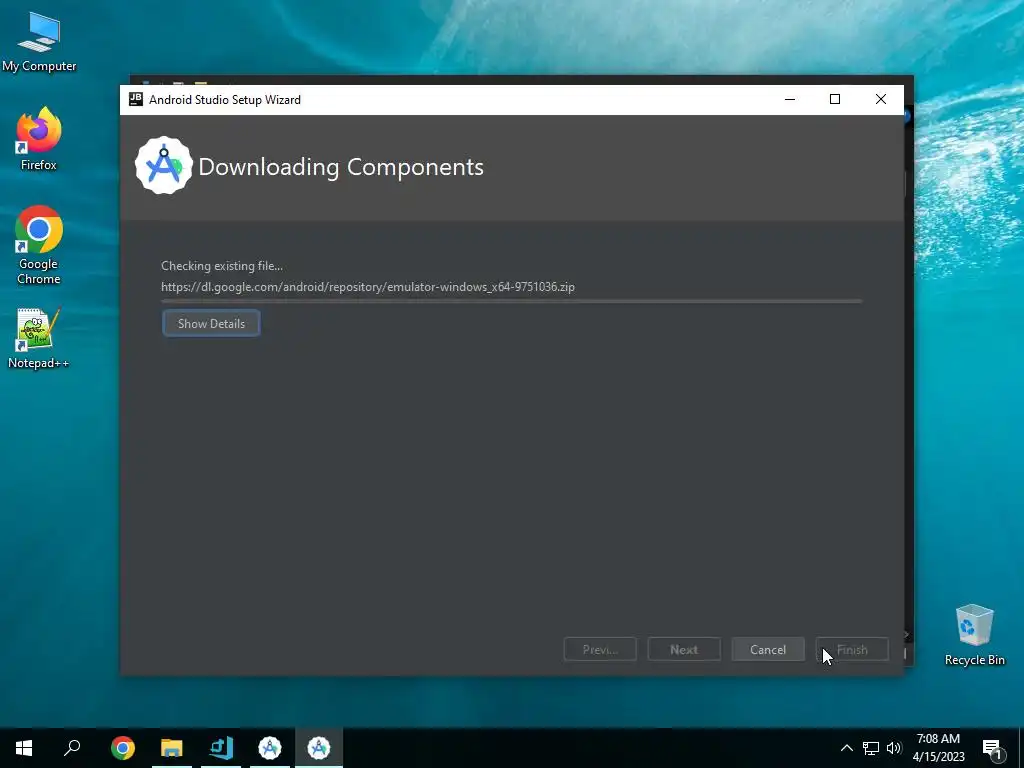This screenshot has width=1024, height=768.
Task: Click the download progress bar
Action: [x=511, y=301]
